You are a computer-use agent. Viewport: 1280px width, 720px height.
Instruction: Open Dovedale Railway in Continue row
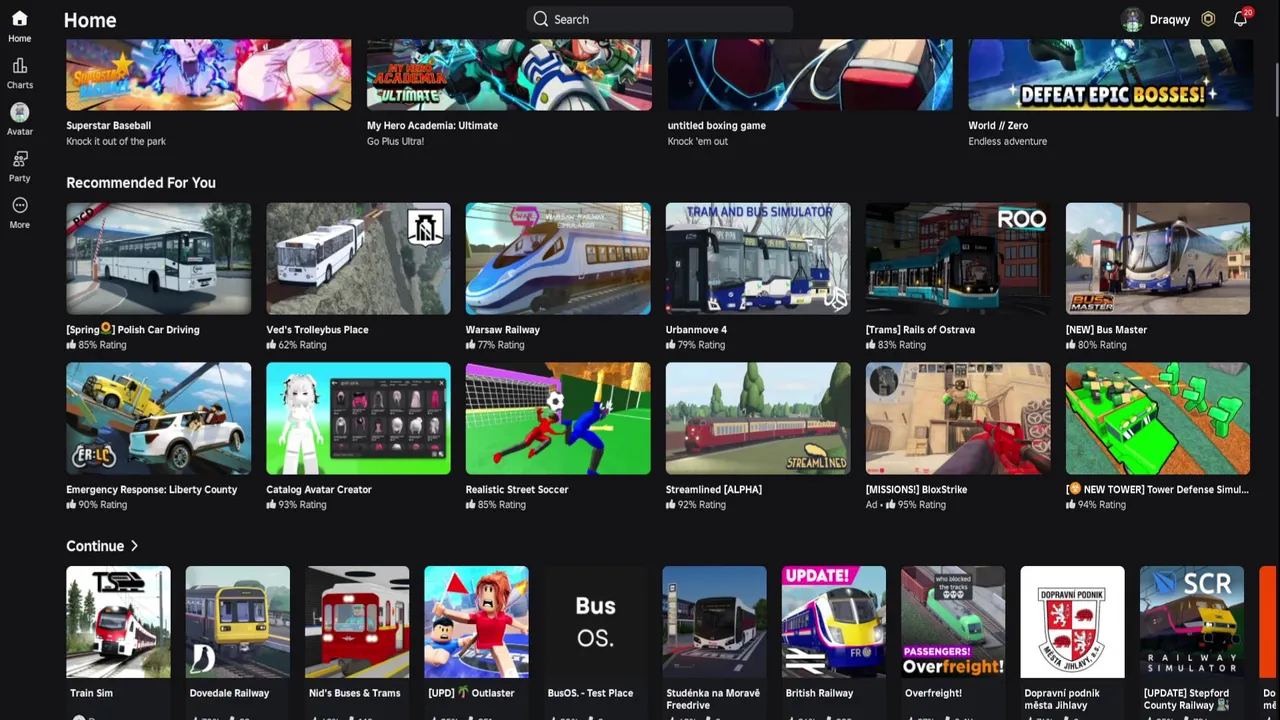(x=237, y=622)
